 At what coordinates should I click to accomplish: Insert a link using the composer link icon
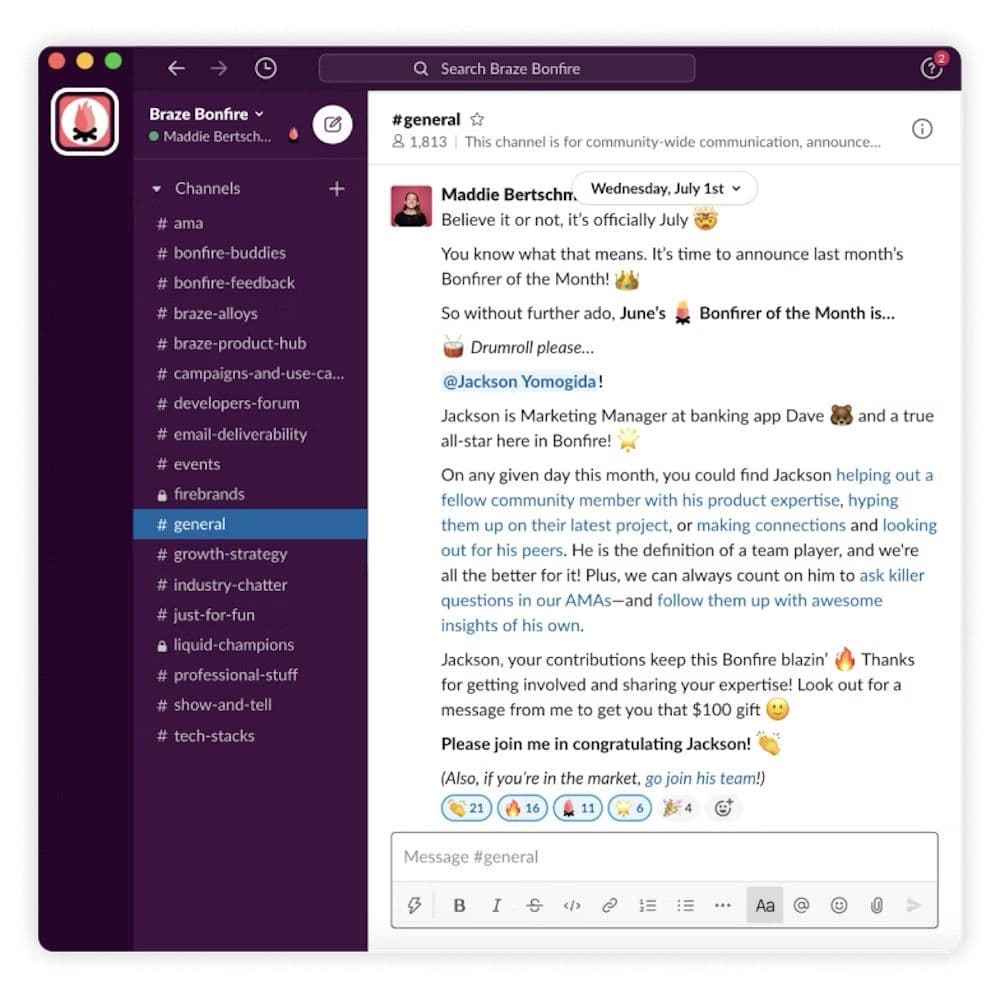tap(610, 905)
